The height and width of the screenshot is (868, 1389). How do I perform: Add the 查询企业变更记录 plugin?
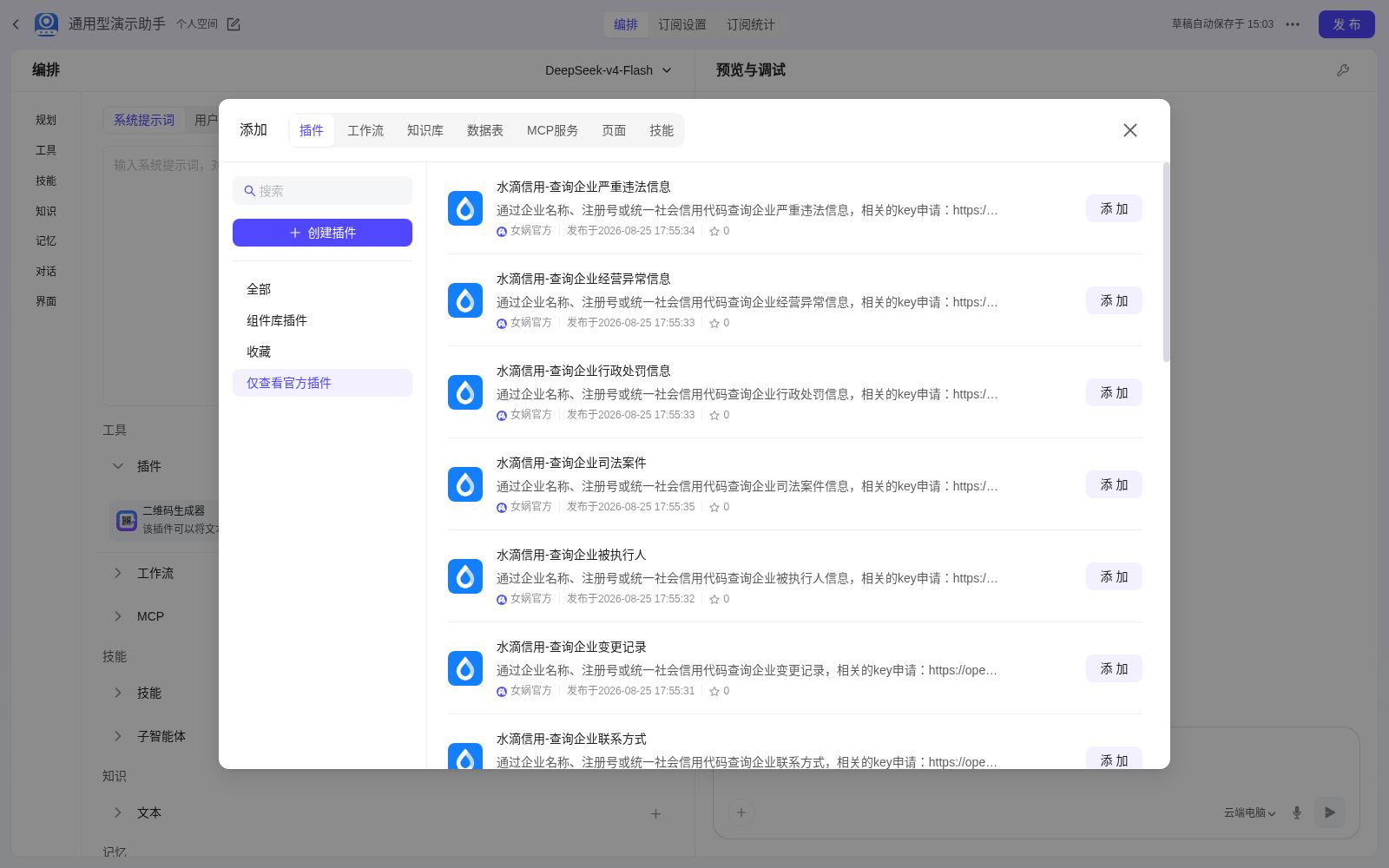(x=1114, y=668)
